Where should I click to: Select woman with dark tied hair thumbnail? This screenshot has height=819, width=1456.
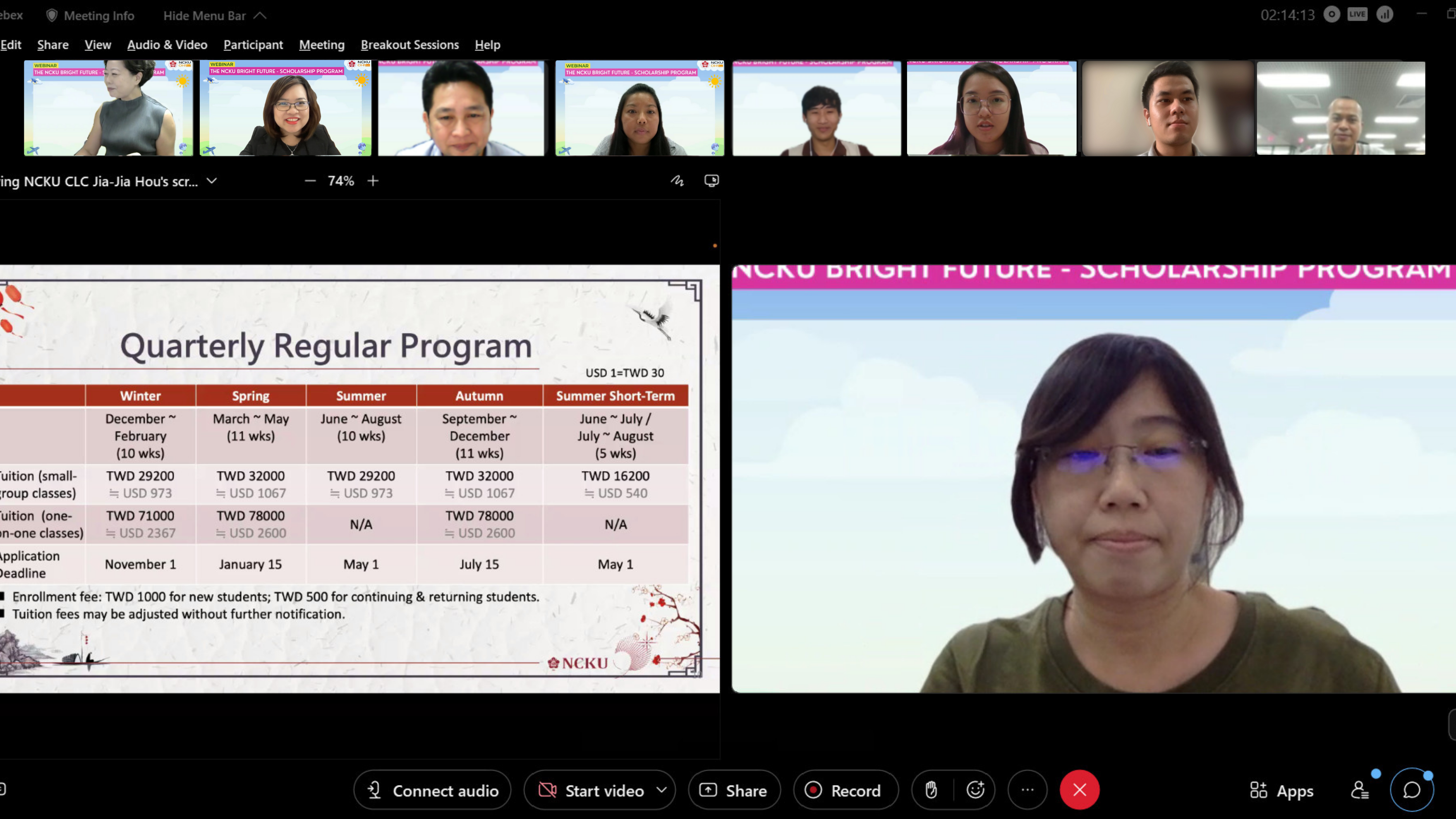[639, 108]
